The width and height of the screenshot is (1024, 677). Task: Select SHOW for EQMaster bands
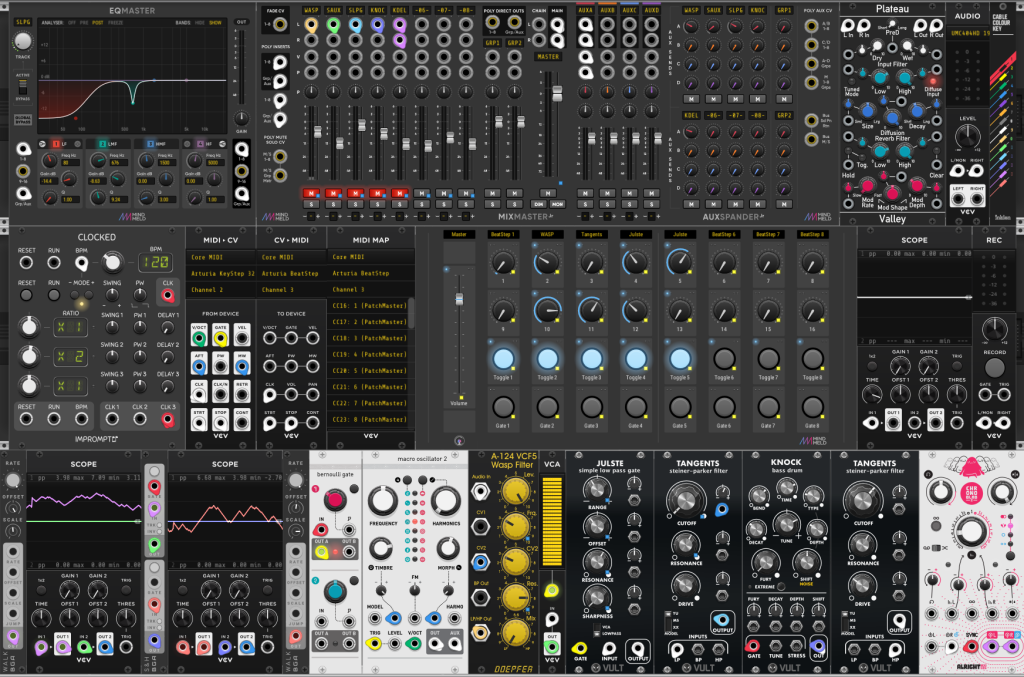pos(215,23)
